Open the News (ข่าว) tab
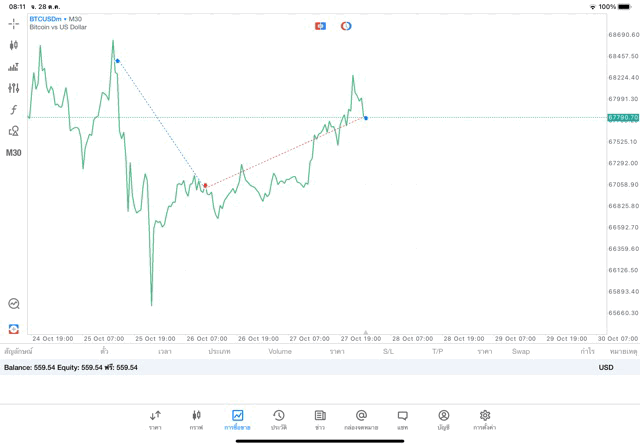The height and width of the screenshot is (447, 640). (x=320, y=419)
